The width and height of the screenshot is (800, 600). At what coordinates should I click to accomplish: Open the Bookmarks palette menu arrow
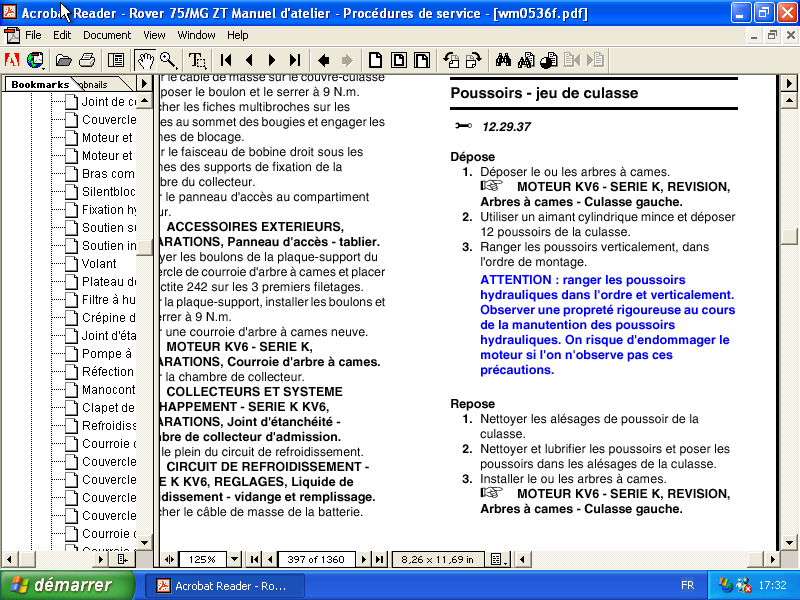(x=144, y=83)
